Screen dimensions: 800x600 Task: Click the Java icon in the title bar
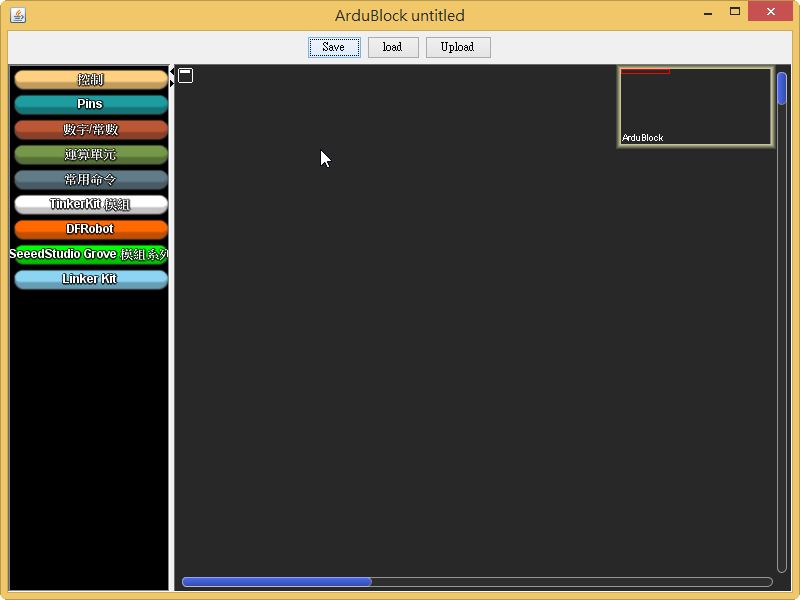pyautogui.click(x=17, y=15)
